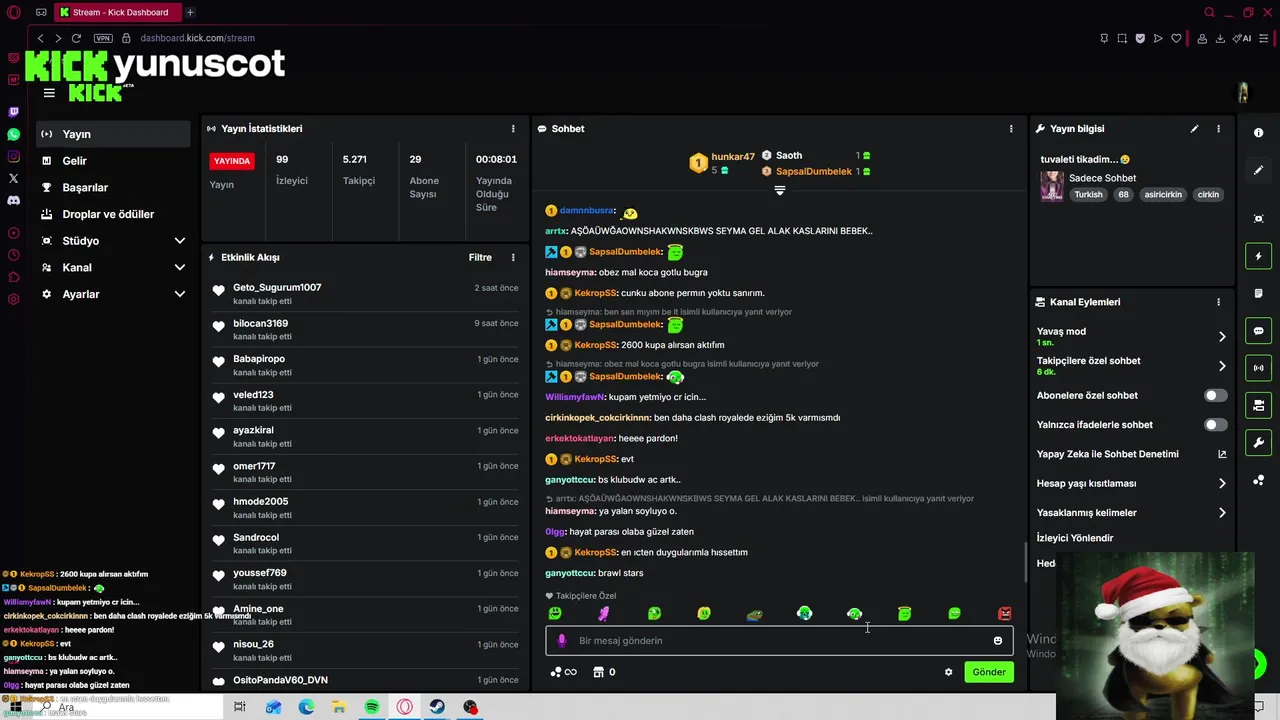
Task: Open Spotify from the Windows taskbar
Action: tap(371, 707)
